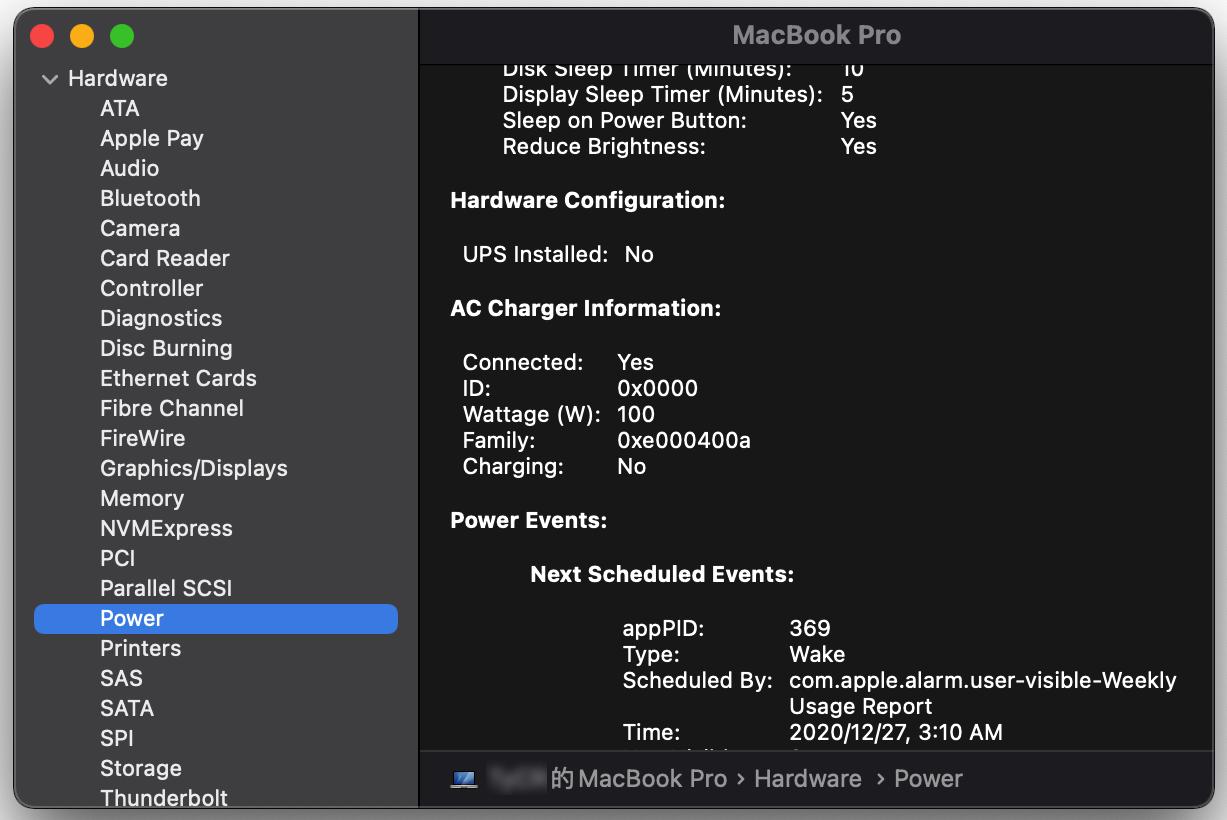Image resolution: width=1227 pixels, height=820 pixels.
Task: Click Power in the path bar
Action: pos(928,779)
